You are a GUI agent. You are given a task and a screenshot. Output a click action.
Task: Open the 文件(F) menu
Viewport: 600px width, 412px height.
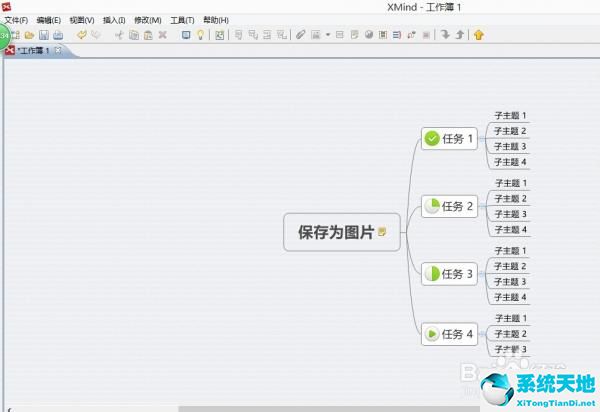coord(16,20)
